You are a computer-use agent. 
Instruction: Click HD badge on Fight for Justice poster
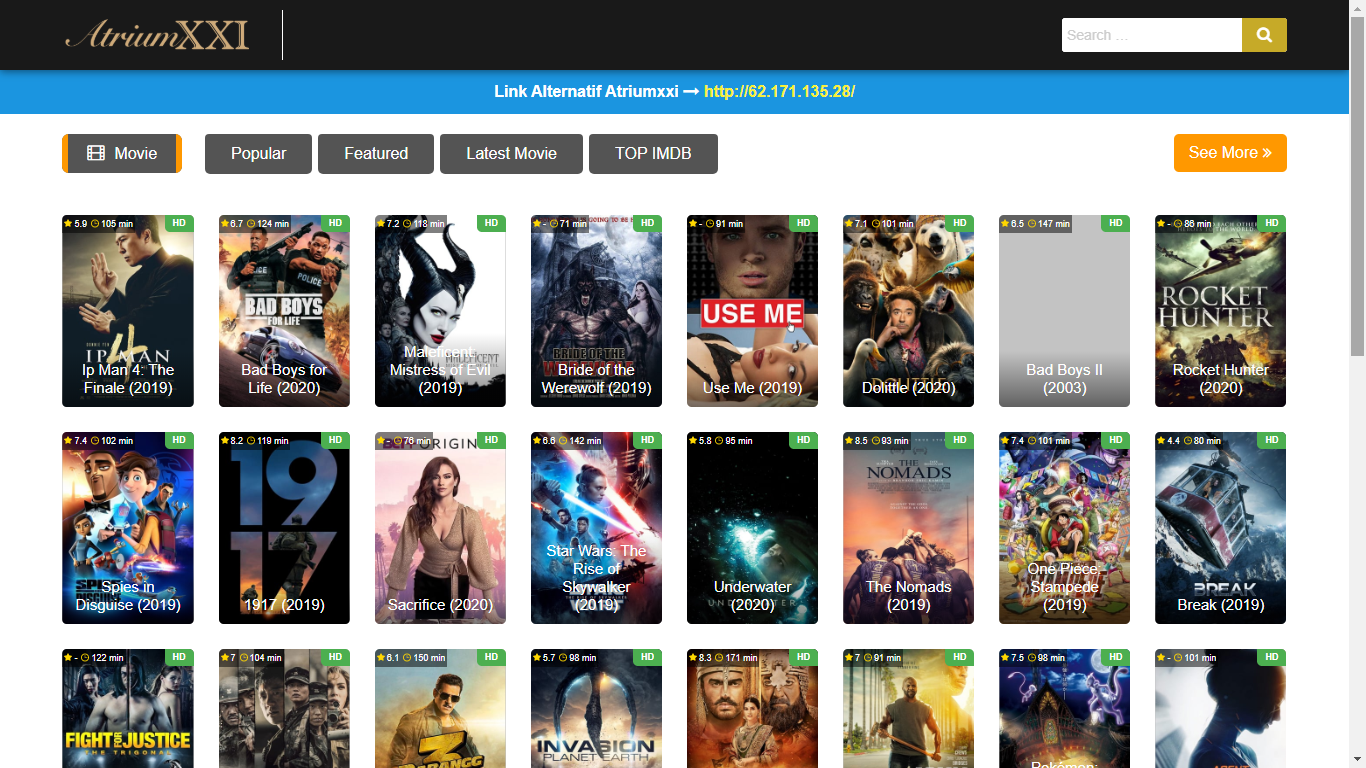179,657
